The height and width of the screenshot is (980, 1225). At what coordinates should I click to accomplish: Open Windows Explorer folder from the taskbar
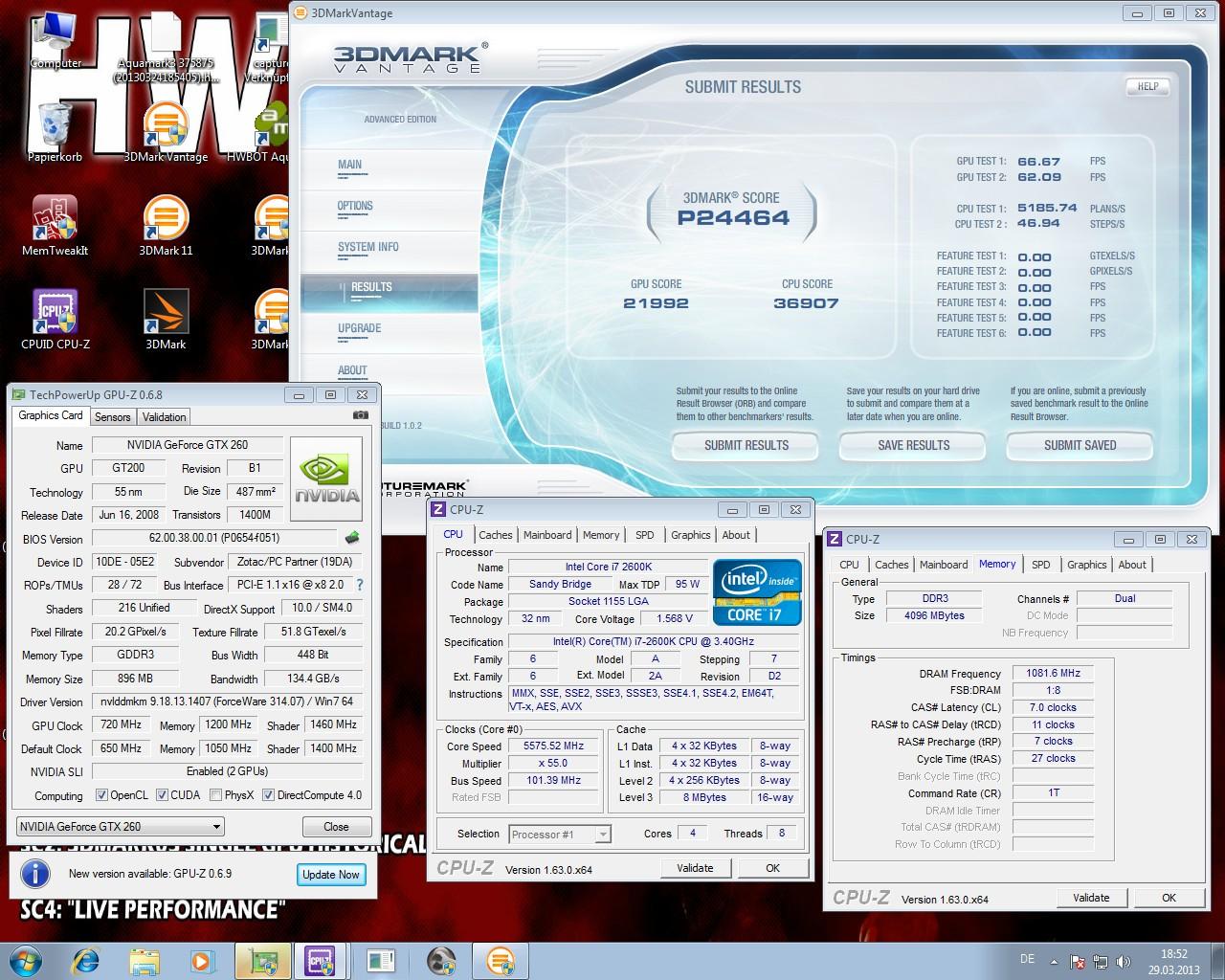click(x=145, y=961)
